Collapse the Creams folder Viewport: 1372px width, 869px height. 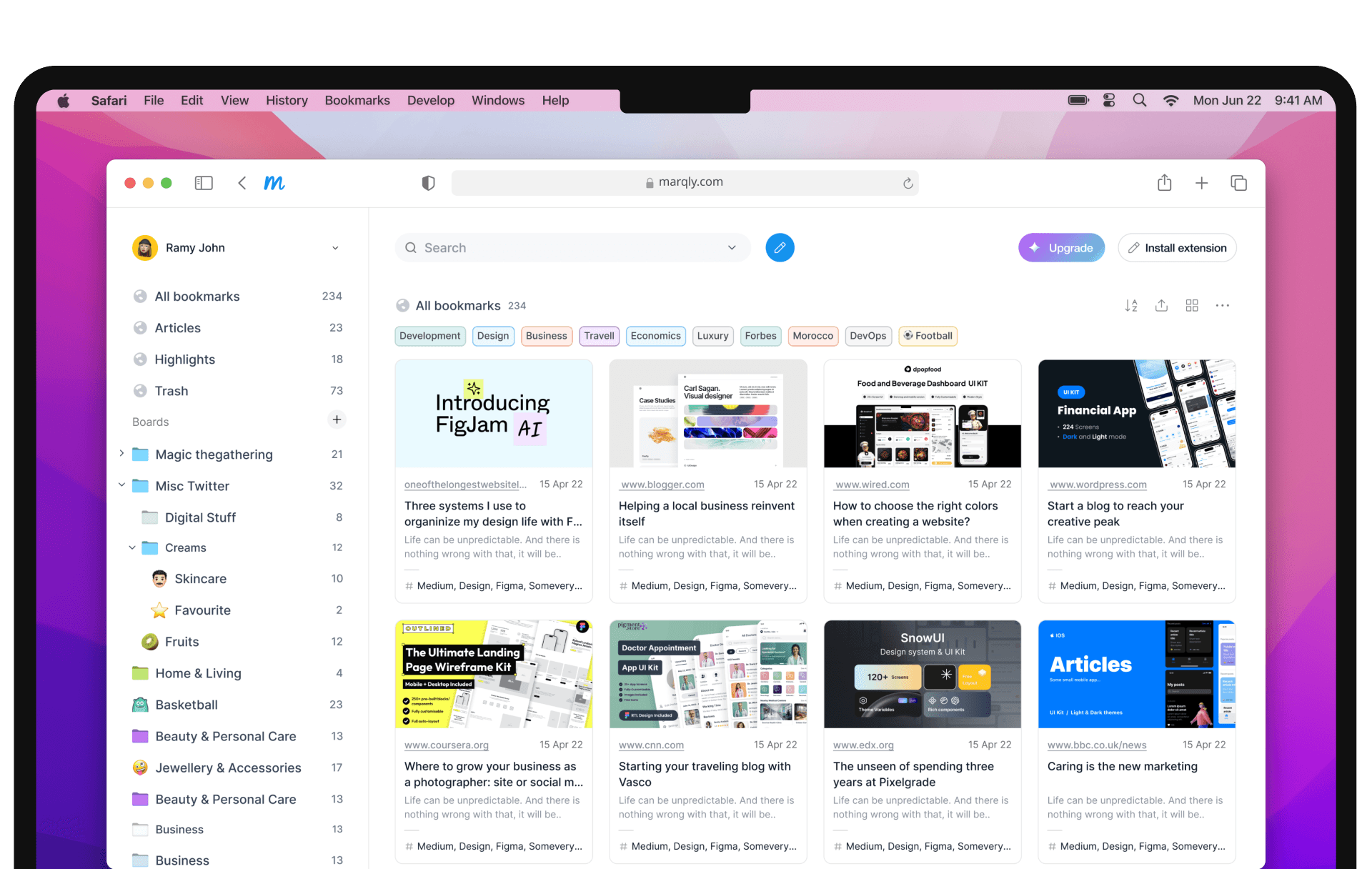tap(132, 547)
